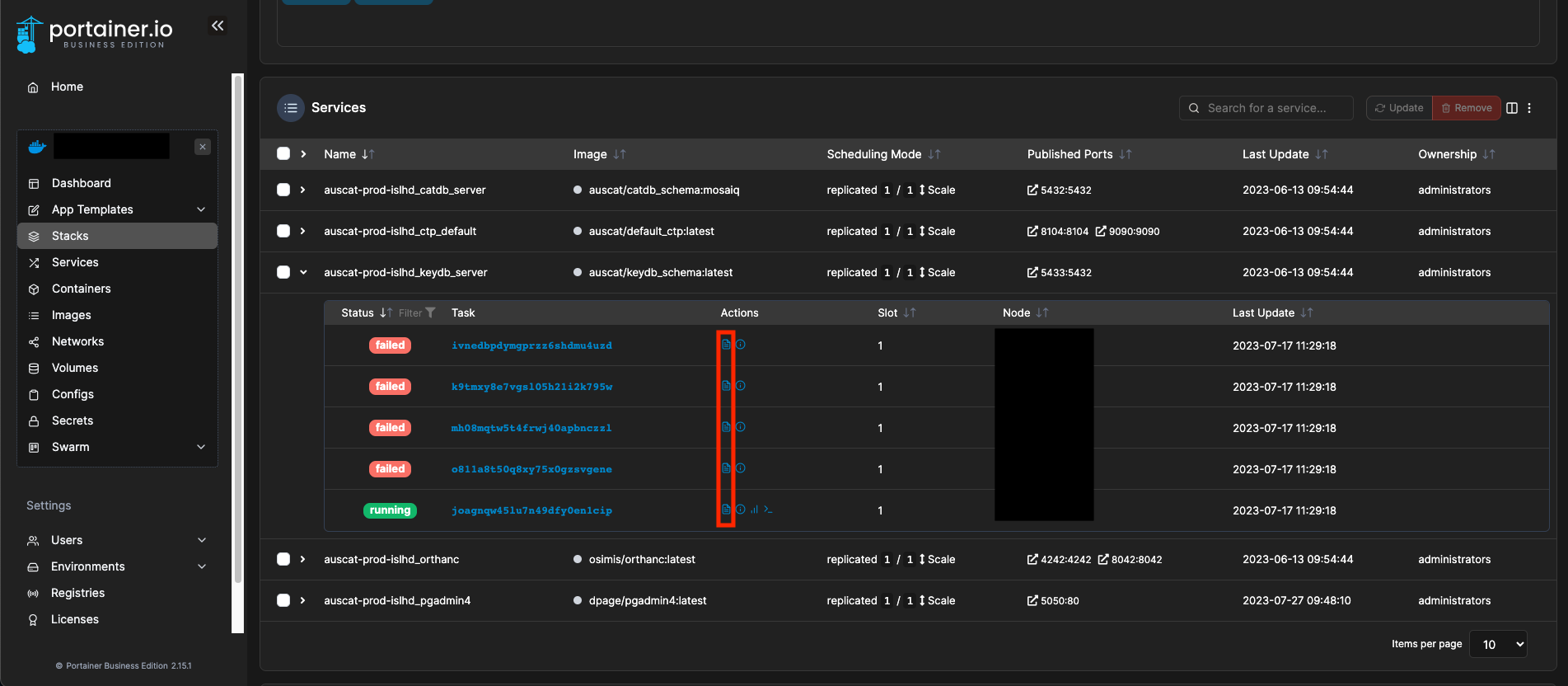Viewport: 1568px width, 686px height.
Task: Check the auscat-prod-islhd_pgadmin4 service checkbox
Action: click(283, 600)
